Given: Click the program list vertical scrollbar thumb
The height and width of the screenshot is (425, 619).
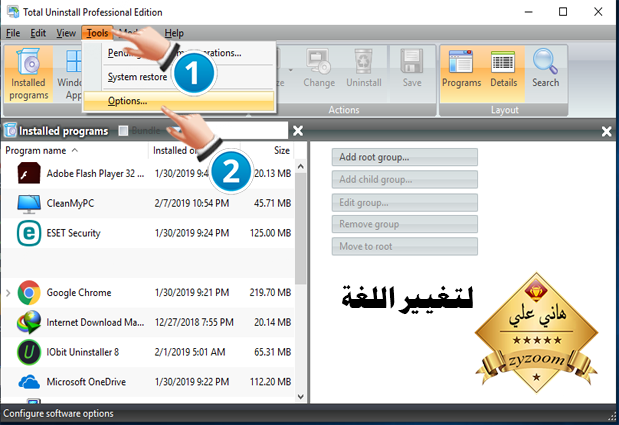Looking at the screenshot, I should point(301,228).
